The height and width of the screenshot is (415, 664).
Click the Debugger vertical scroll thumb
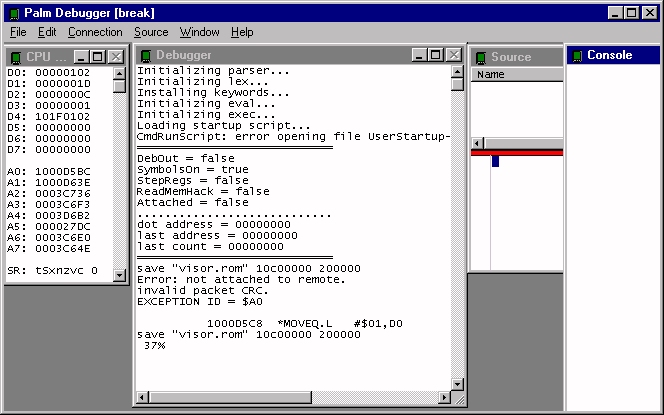[x=457, y=84]
